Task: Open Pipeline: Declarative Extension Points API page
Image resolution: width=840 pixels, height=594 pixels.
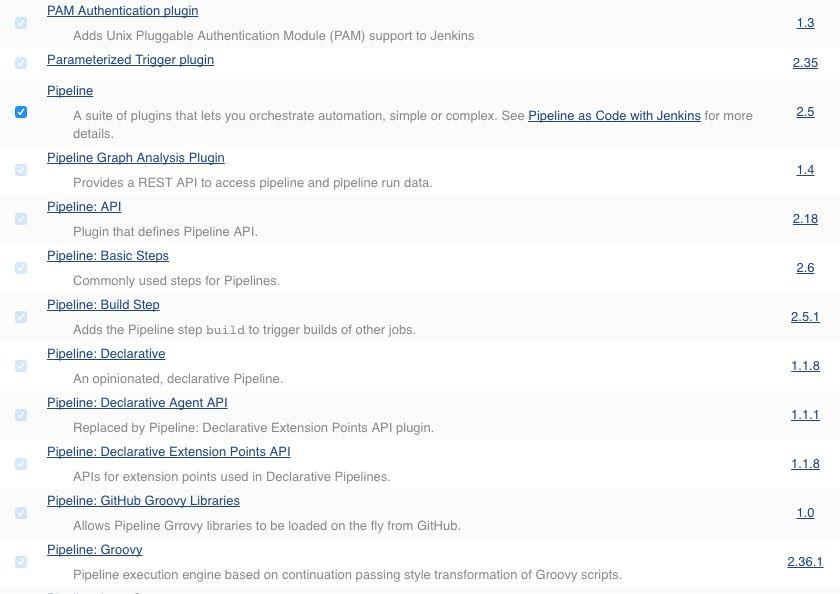Action: click(x=168, y=451)
